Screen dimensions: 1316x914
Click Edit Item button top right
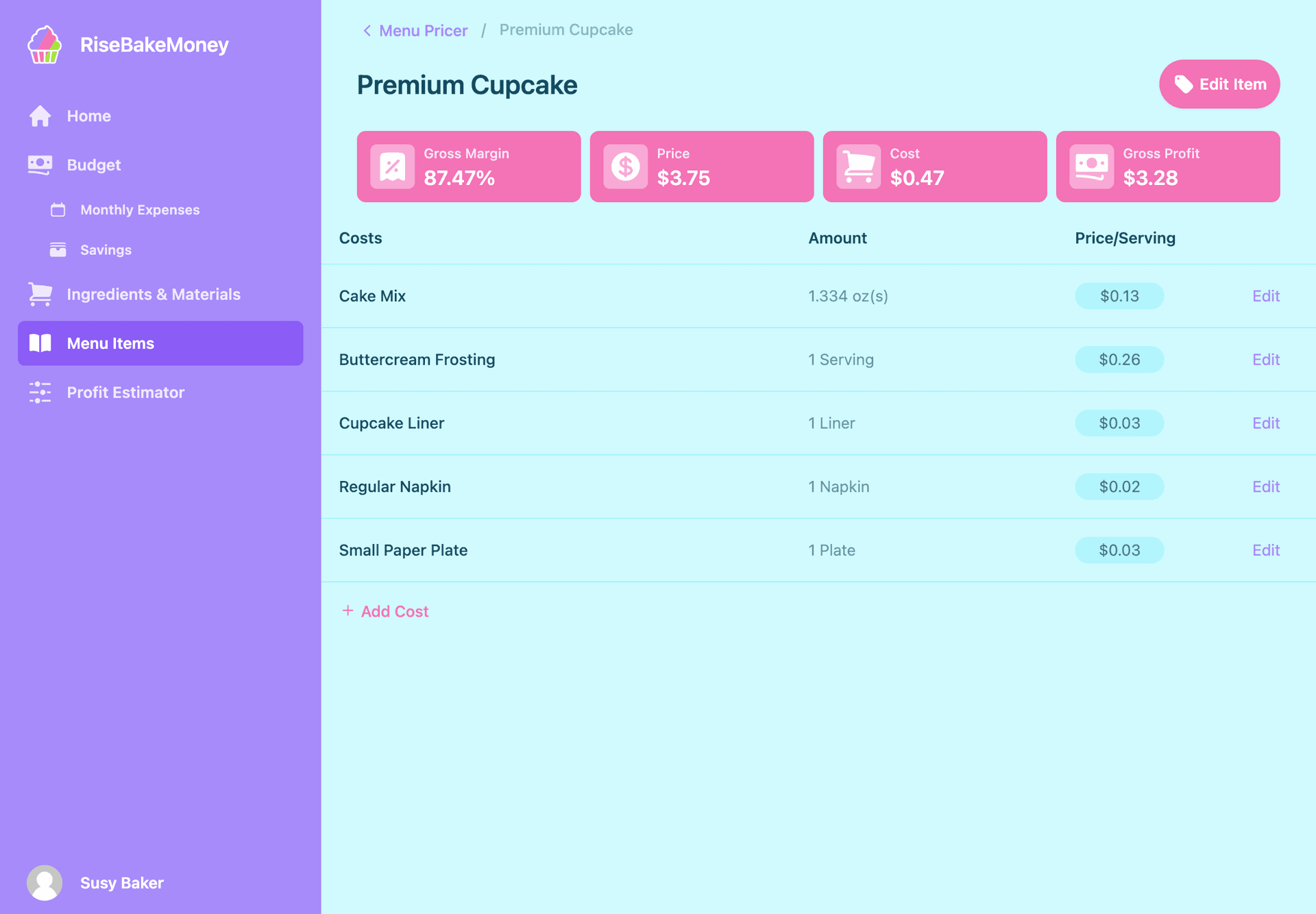[x=1220, y=84]
